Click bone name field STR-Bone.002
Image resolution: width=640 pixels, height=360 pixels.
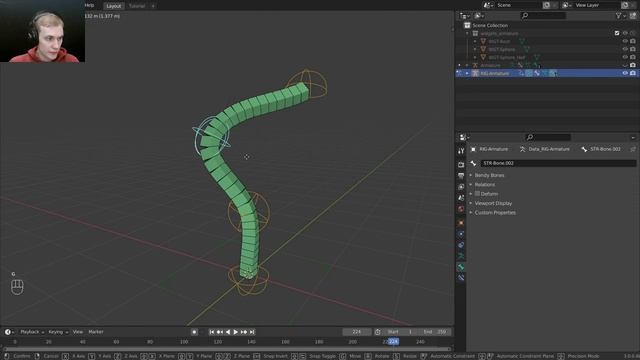click(x=558, y=163)
